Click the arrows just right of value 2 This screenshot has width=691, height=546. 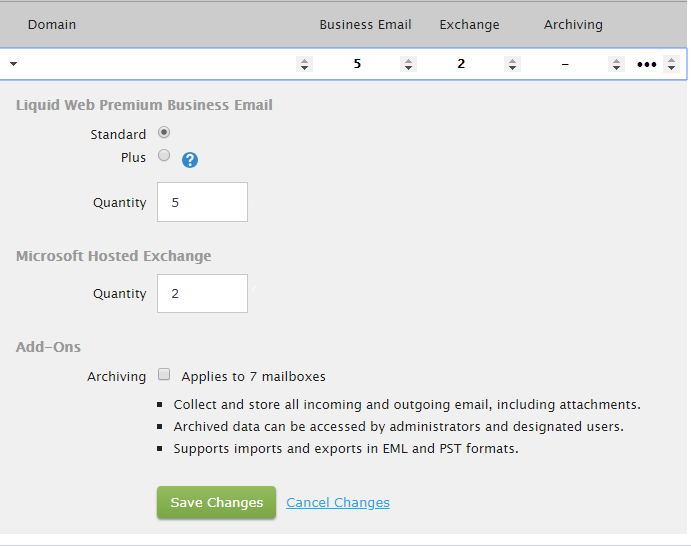click(x=513, y=64)
